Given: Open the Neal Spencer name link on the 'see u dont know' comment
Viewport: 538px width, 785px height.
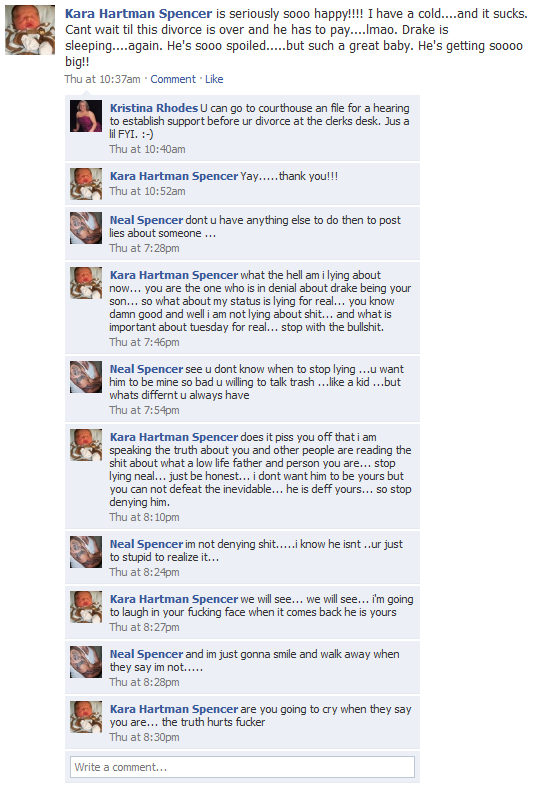Looking at the screenshot, I should point(146,369).
